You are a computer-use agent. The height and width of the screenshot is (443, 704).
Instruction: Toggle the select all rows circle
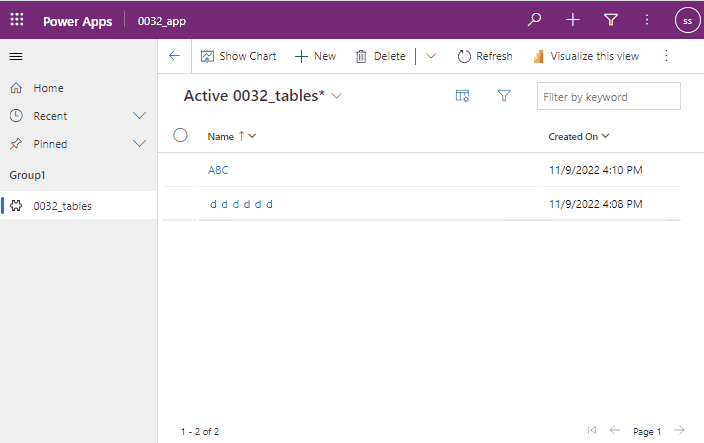click(181, 135)
